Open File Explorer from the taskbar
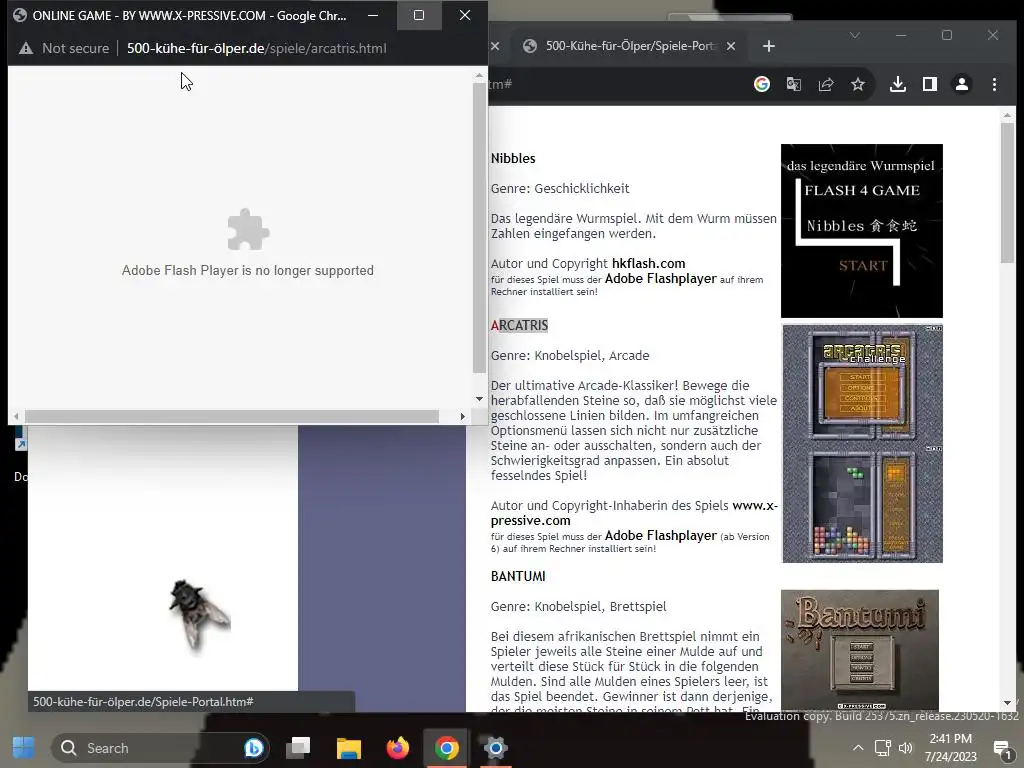 [x=349, y=748]
